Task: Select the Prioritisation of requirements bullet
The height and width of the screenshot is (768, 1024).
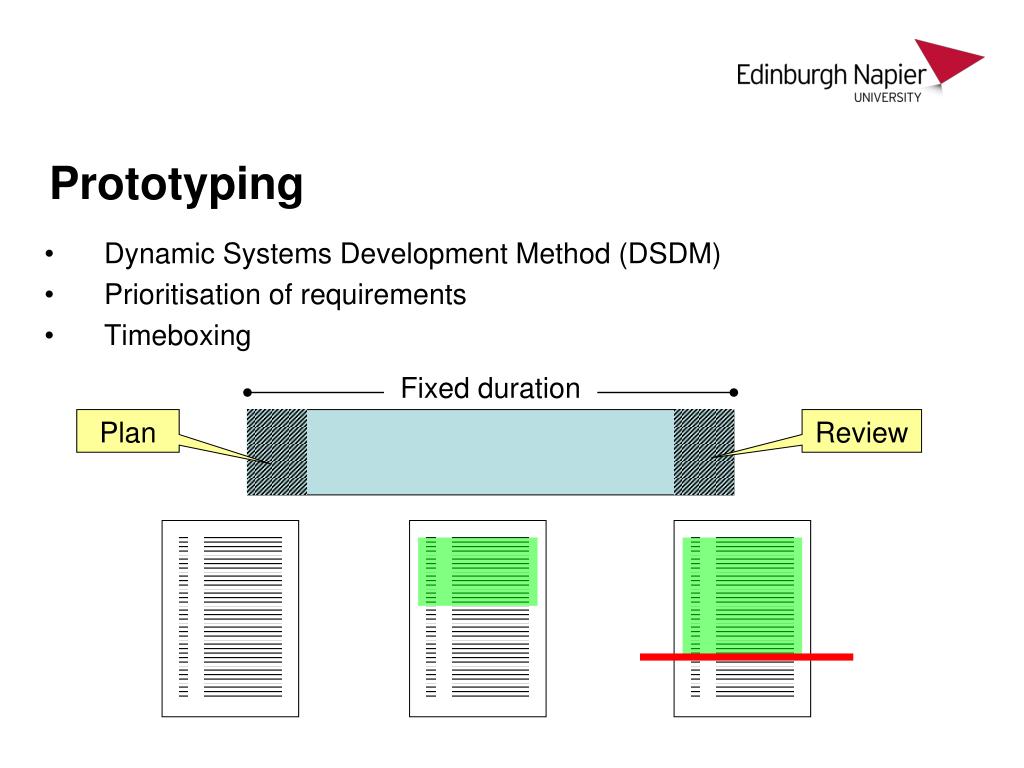Action: tap(285, 295)
